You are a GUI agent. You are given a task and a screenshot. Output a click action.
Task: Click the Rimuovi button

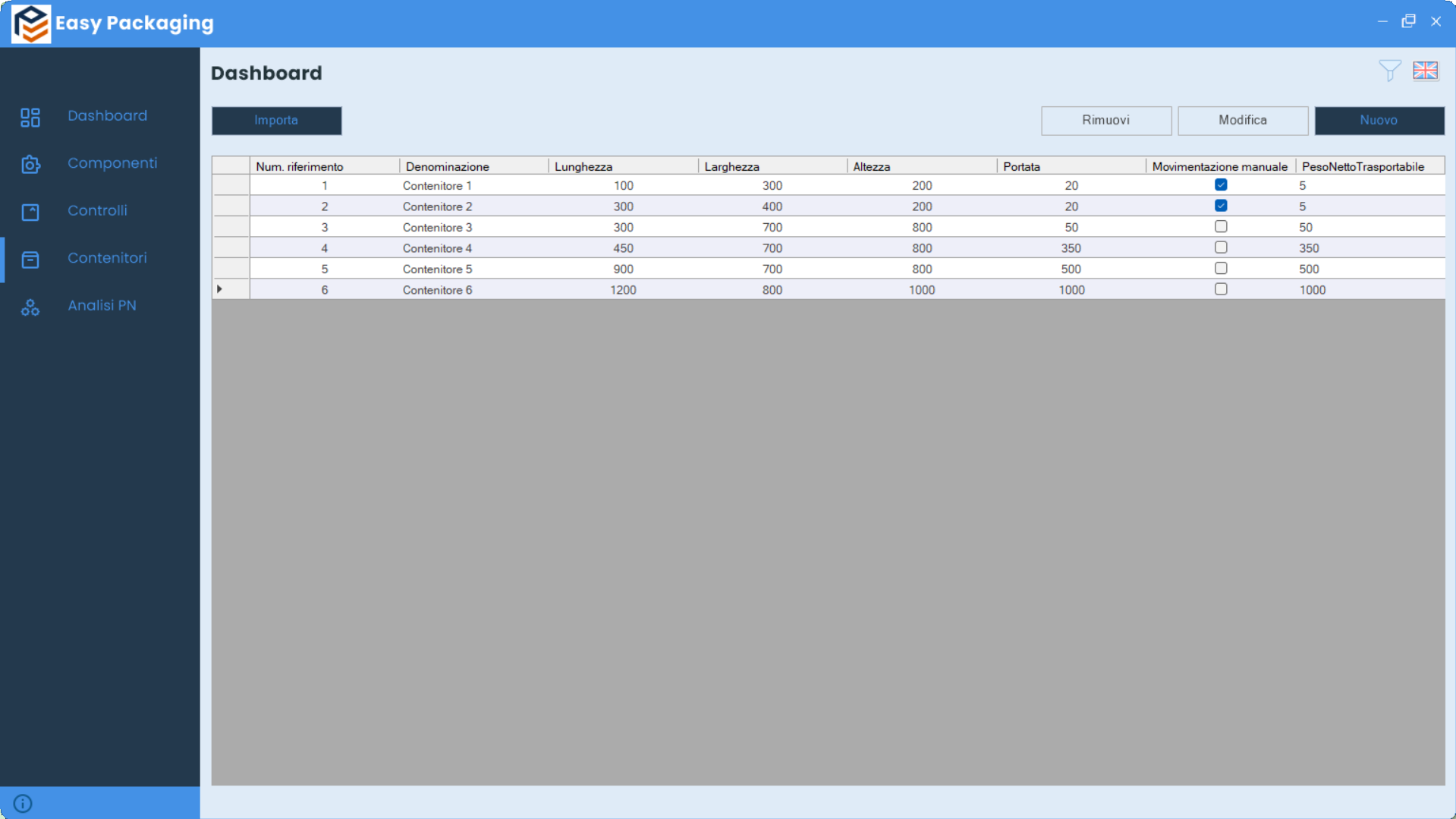[x=1105, y=120]
